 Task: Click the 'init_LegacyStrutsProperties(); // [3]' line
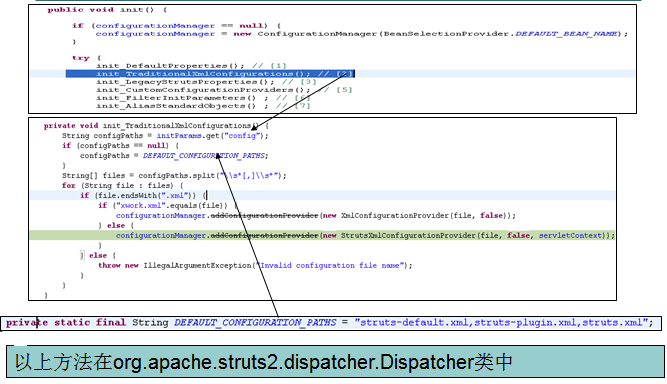click(x=206, y=82)
